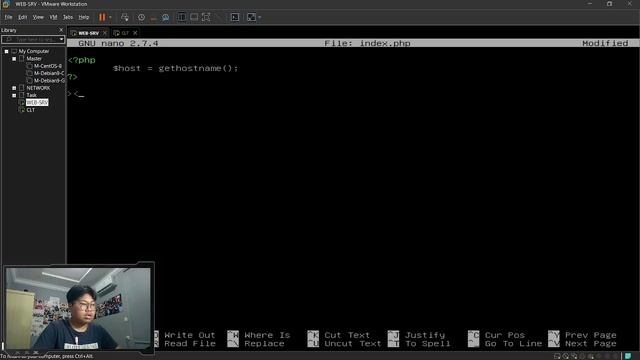The image size is (640, 360).
Task: Open the Library search filter dropdown
Action: (x=61, y=39)
